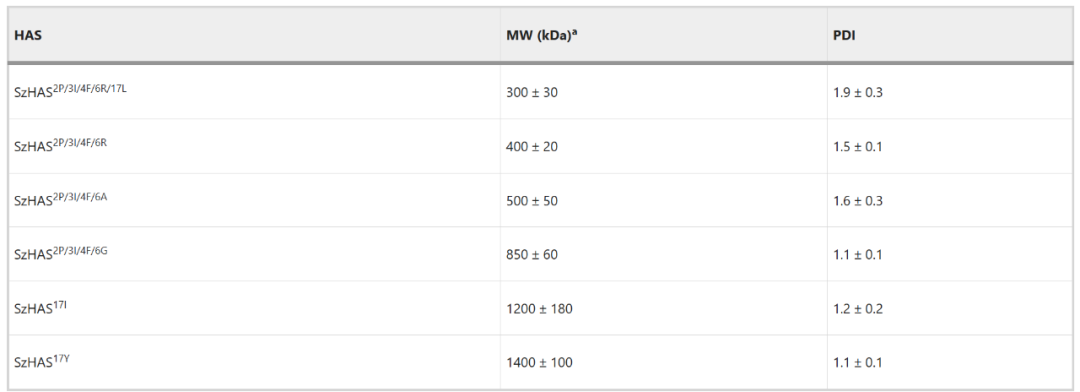Click the 1400 ± 100 molecular weight cell

coord(539,363)
